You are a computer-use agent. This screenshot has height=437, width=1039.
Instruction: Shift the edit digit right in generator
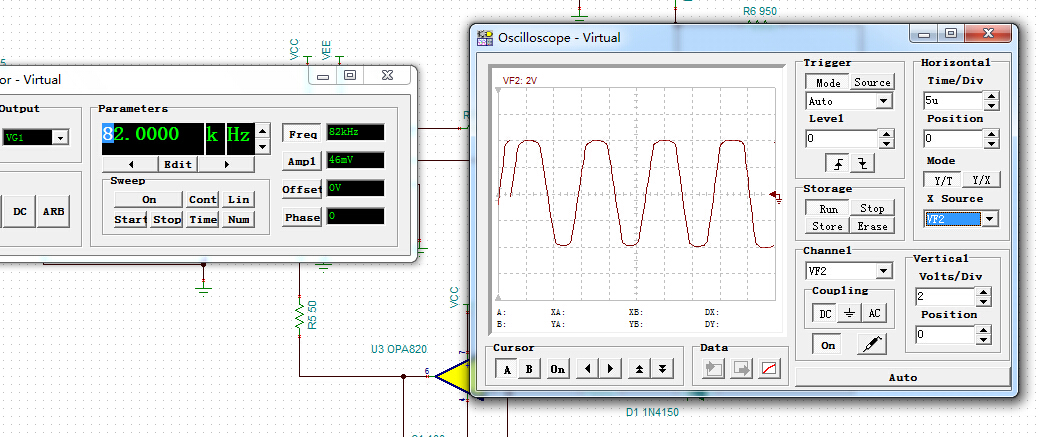click(x=227, y=164)
